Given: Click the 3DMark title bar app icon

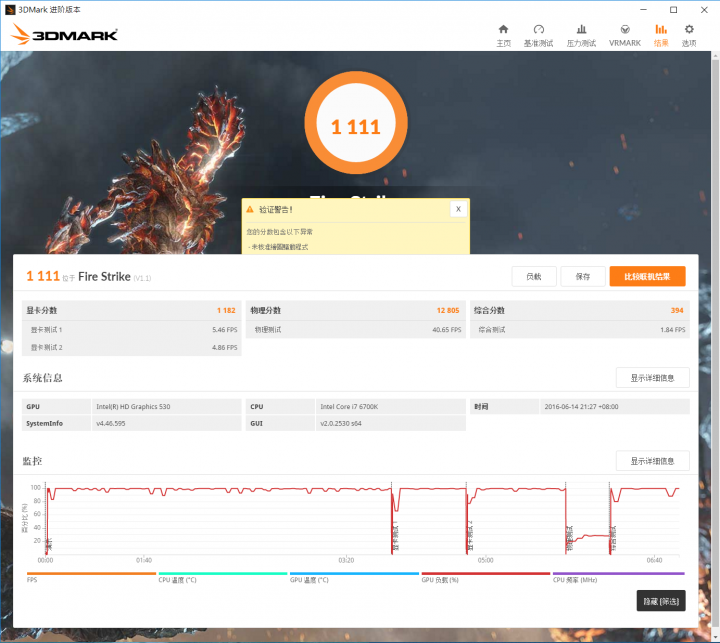Looking at the screenshot, I should (10, 10).
